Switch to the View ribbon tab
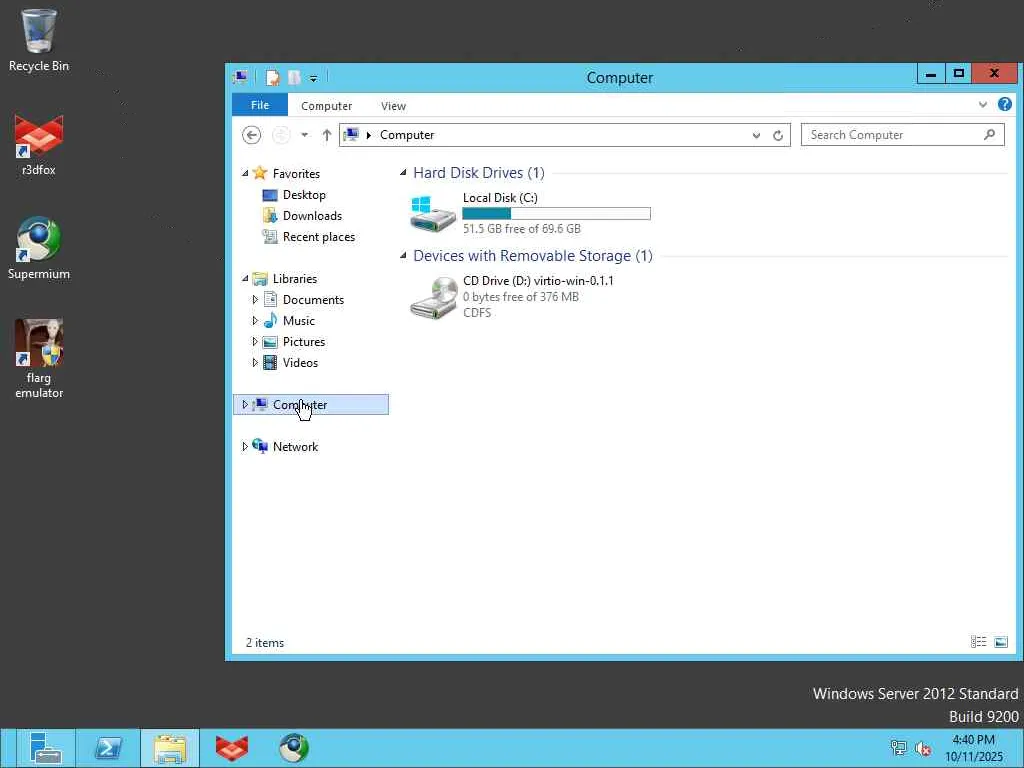 393,106
